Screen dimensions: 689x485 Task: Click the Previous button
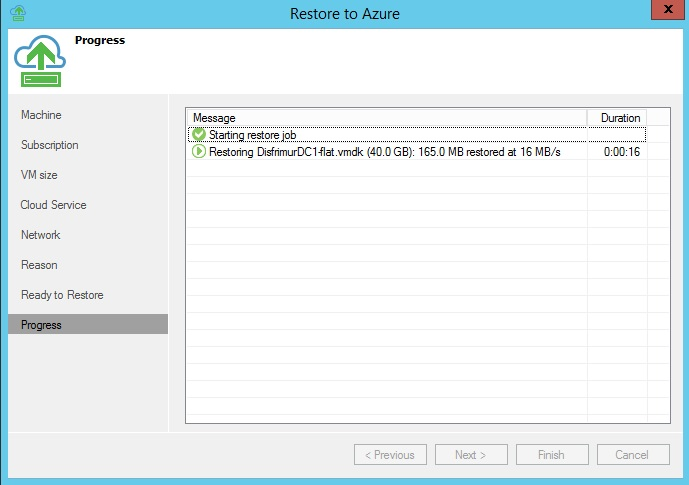(x=389, y=455)
